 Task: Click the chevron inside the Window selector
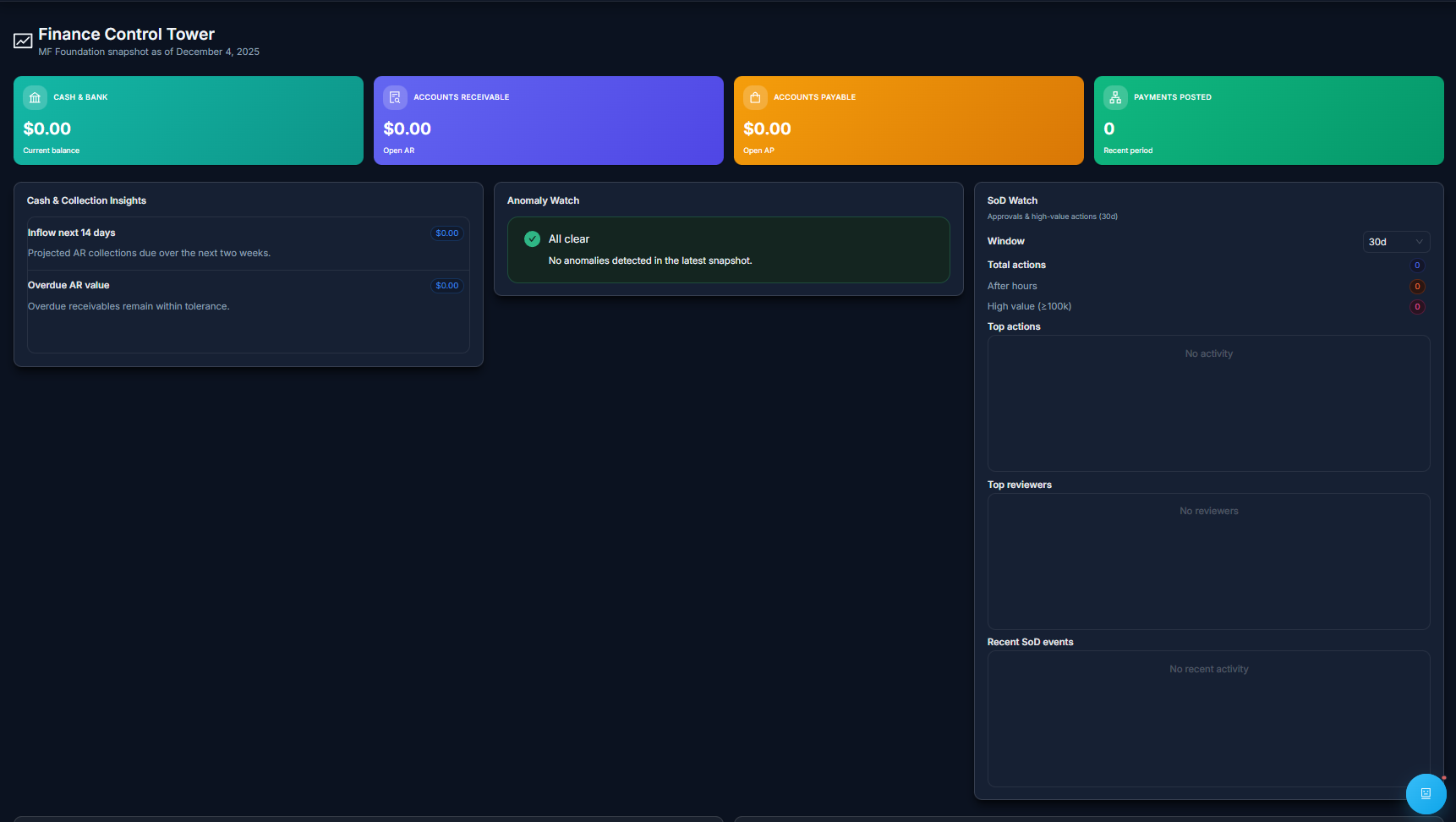[x=1420, y=242]
